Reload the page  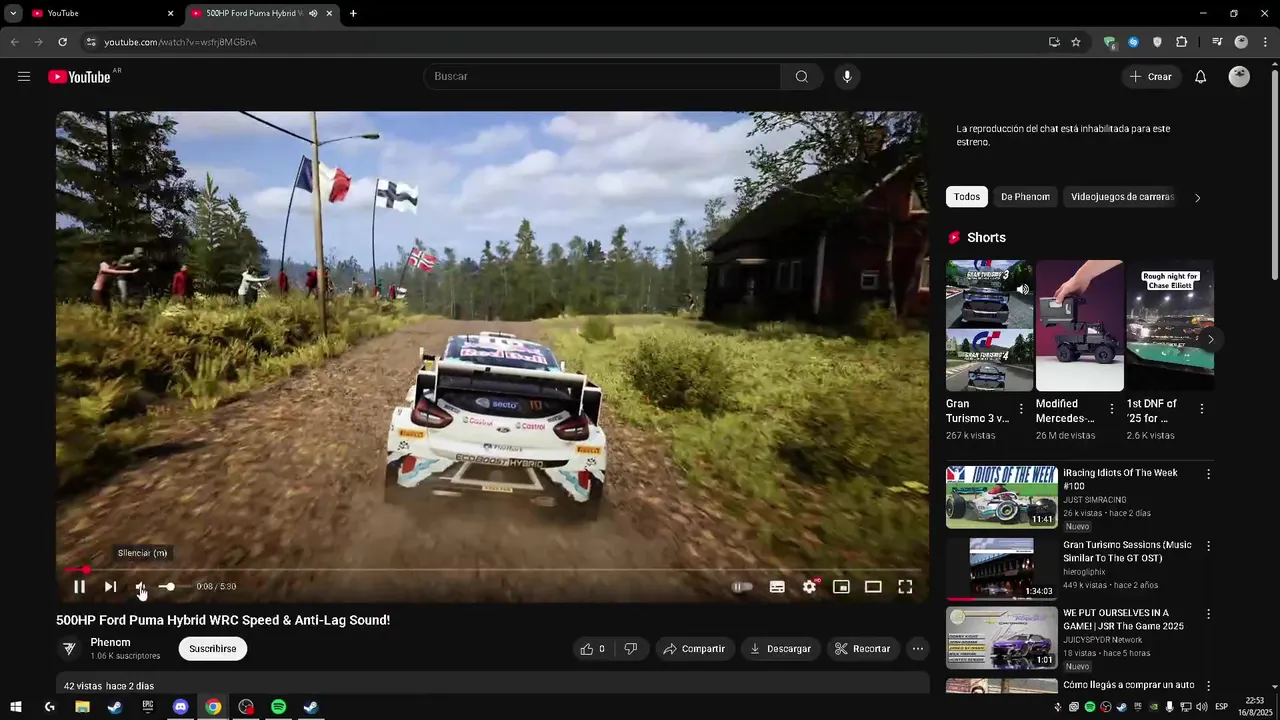point(62,42)
